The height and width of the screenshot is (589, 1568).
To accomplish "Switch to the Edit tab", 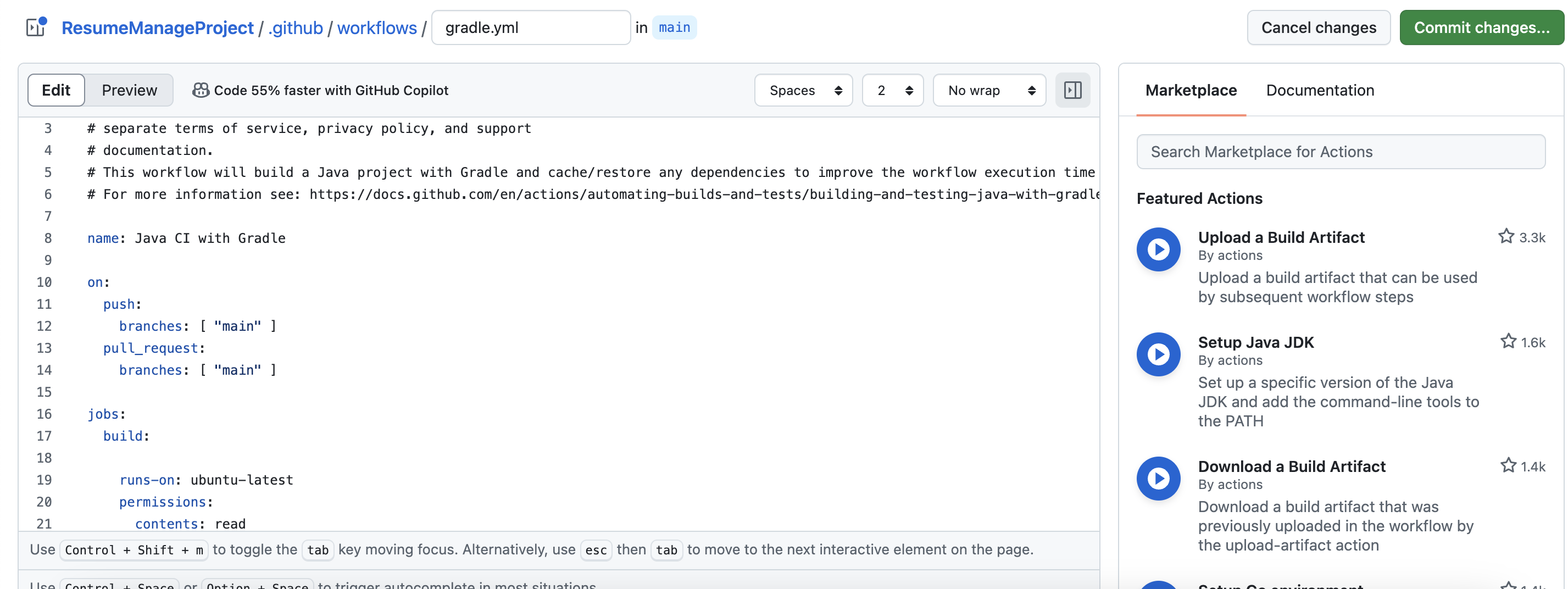I will coord(56,90).
